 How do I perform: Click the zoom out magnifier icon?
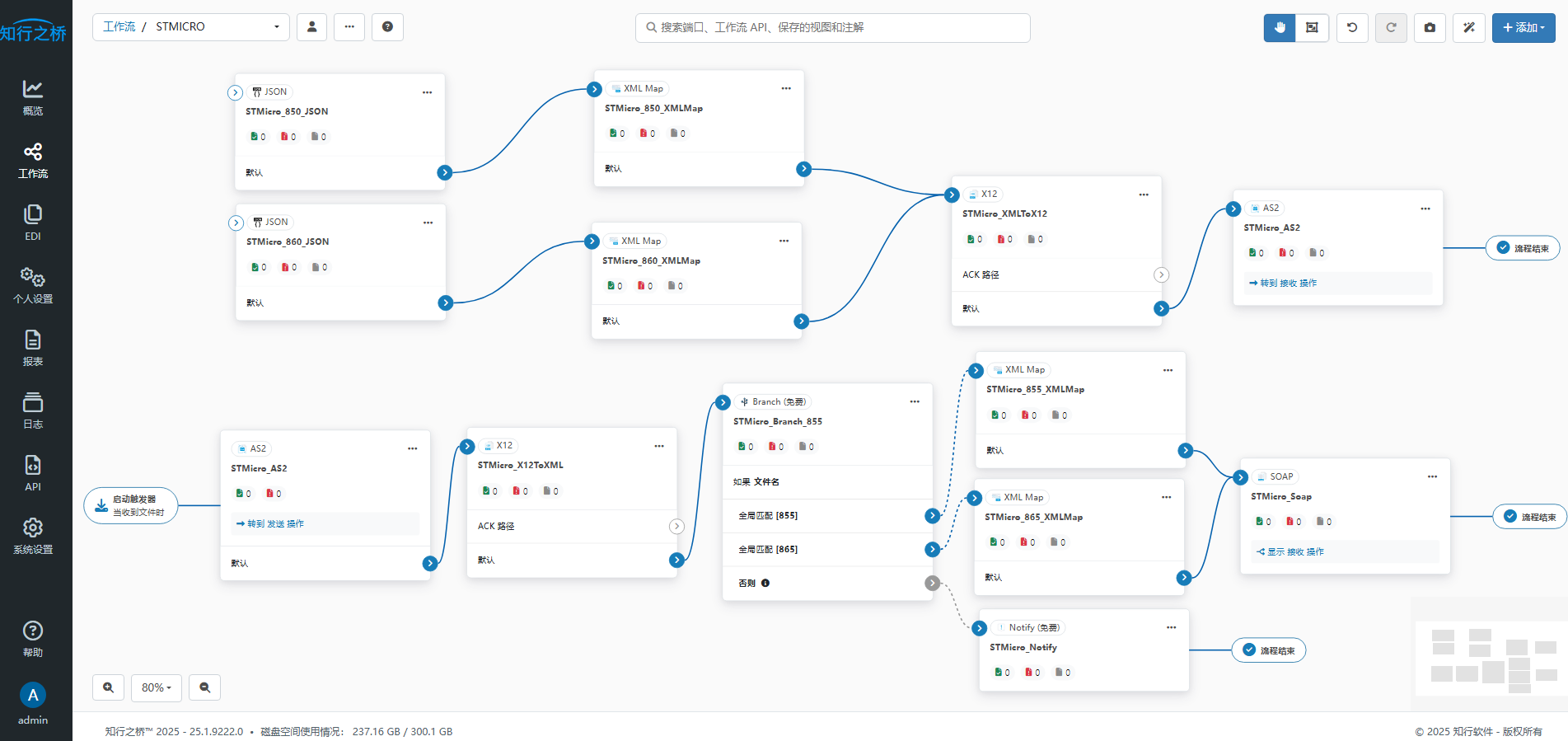click(204, 687)
